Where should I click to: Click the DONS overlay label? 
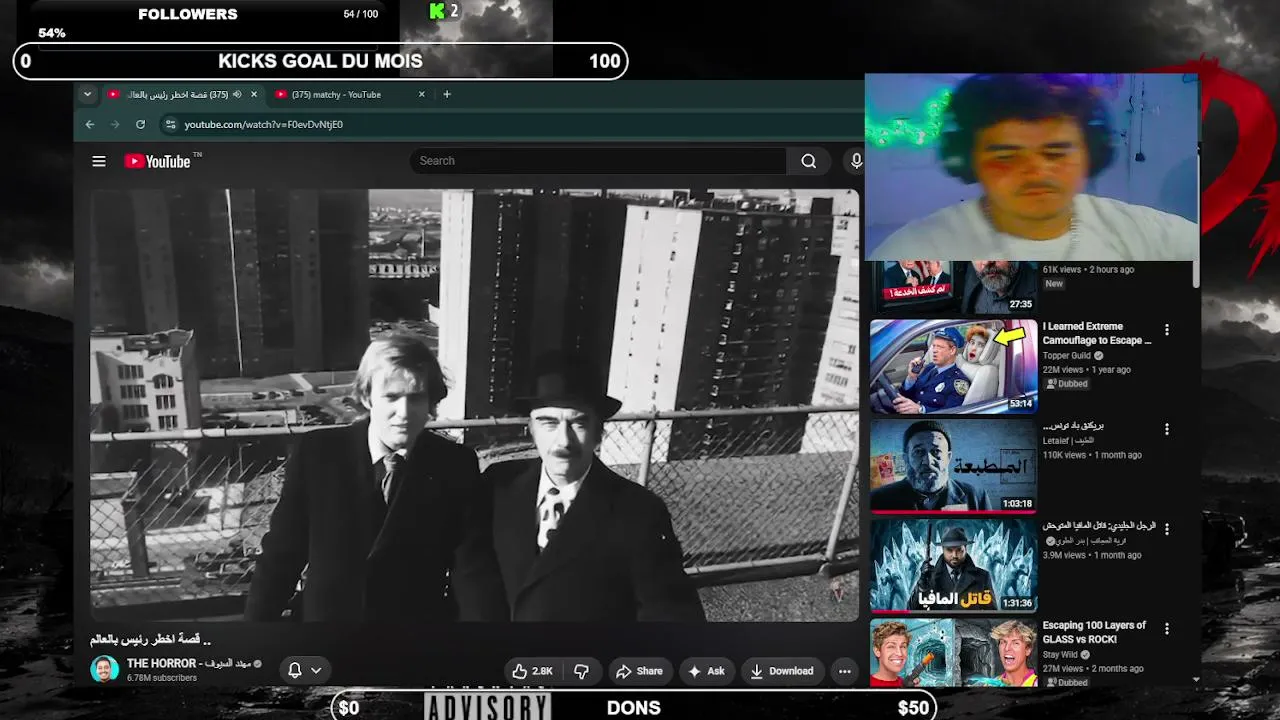[x=634, y=708]
